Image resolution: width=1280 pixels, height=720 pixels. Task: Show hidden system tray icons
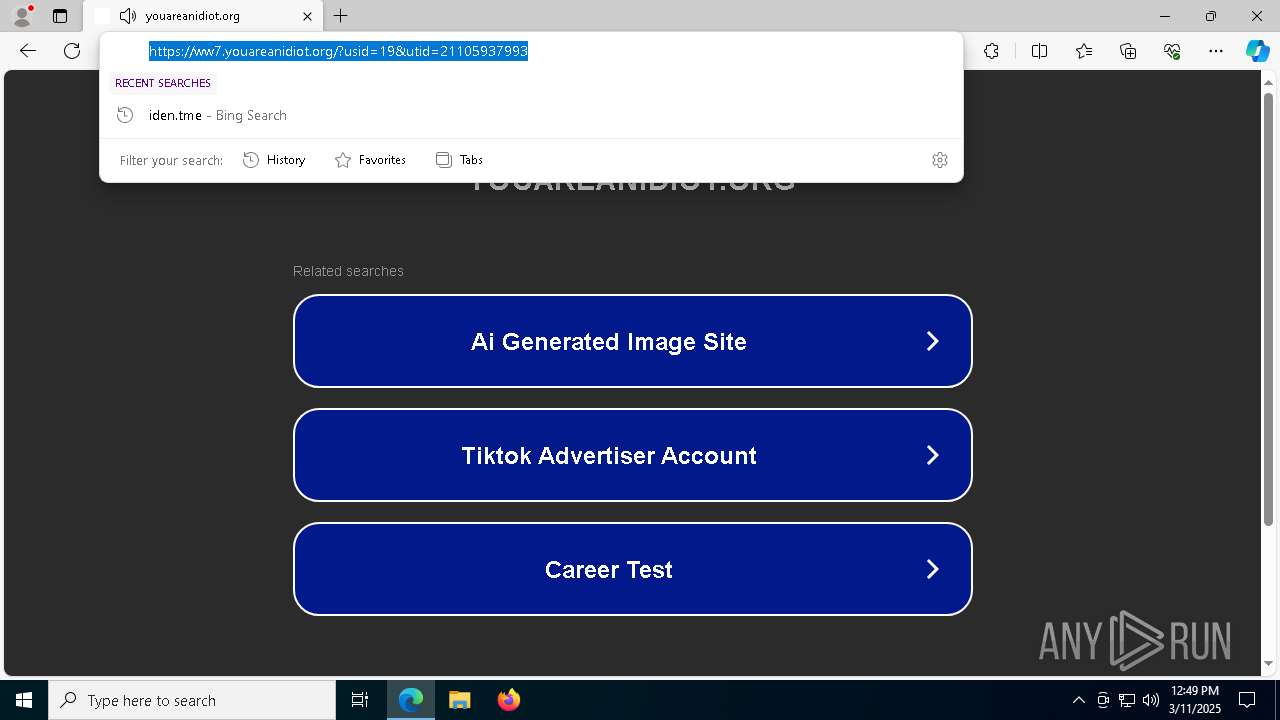(x=1078, y=700)
